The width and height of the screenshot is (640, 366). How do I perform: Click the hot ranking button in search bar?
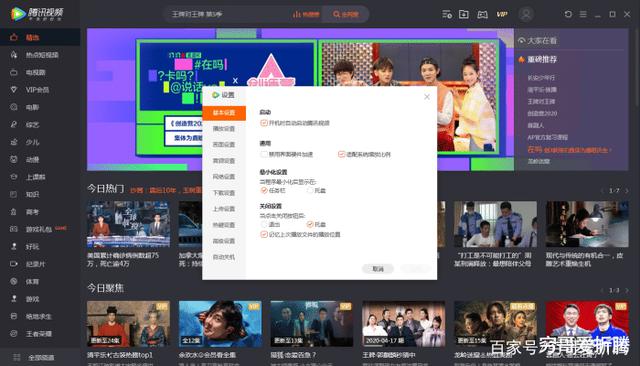point(306,14)
